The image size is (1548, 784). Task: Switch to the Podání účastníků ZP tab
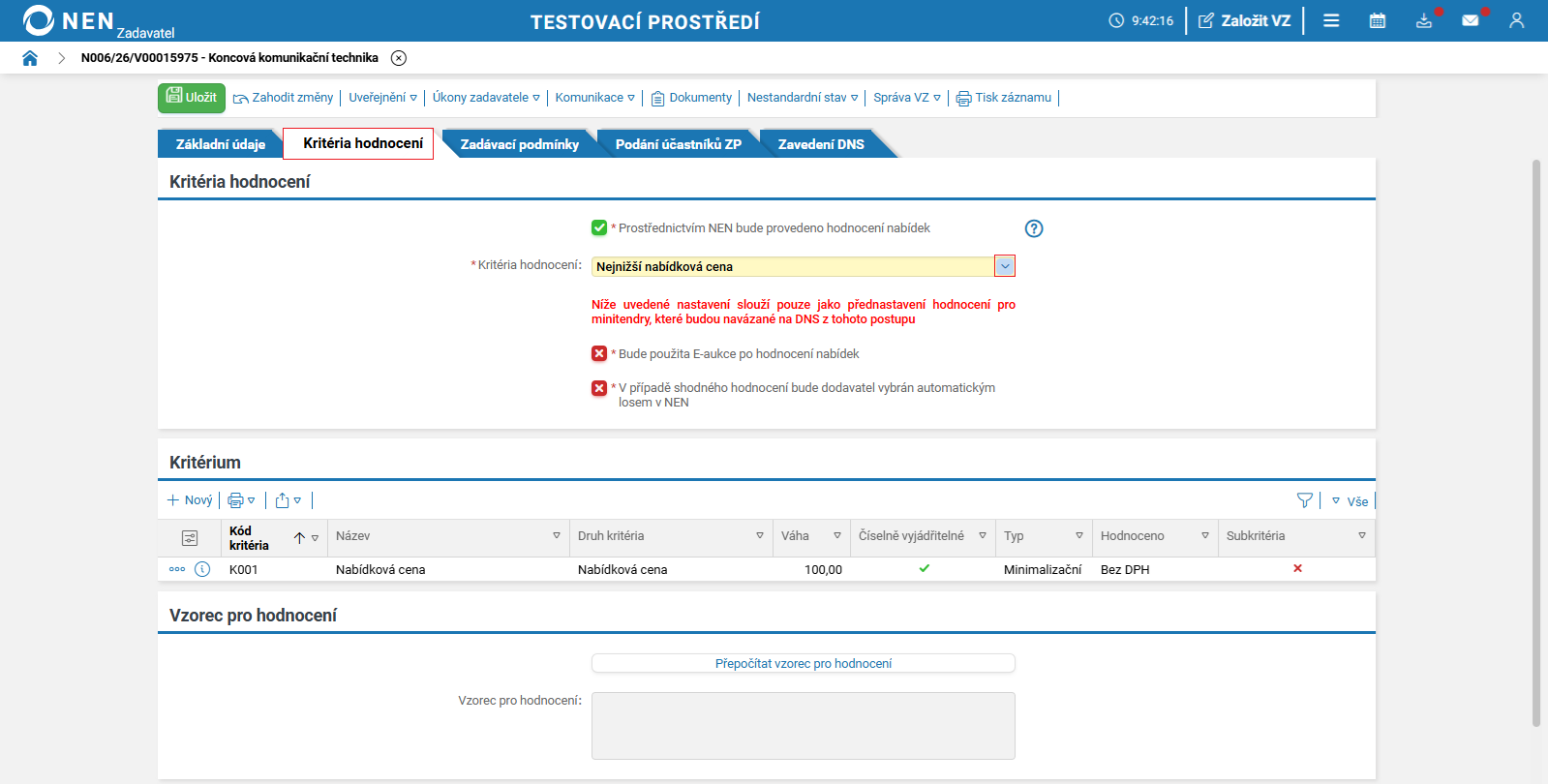[x=679, y=144]
